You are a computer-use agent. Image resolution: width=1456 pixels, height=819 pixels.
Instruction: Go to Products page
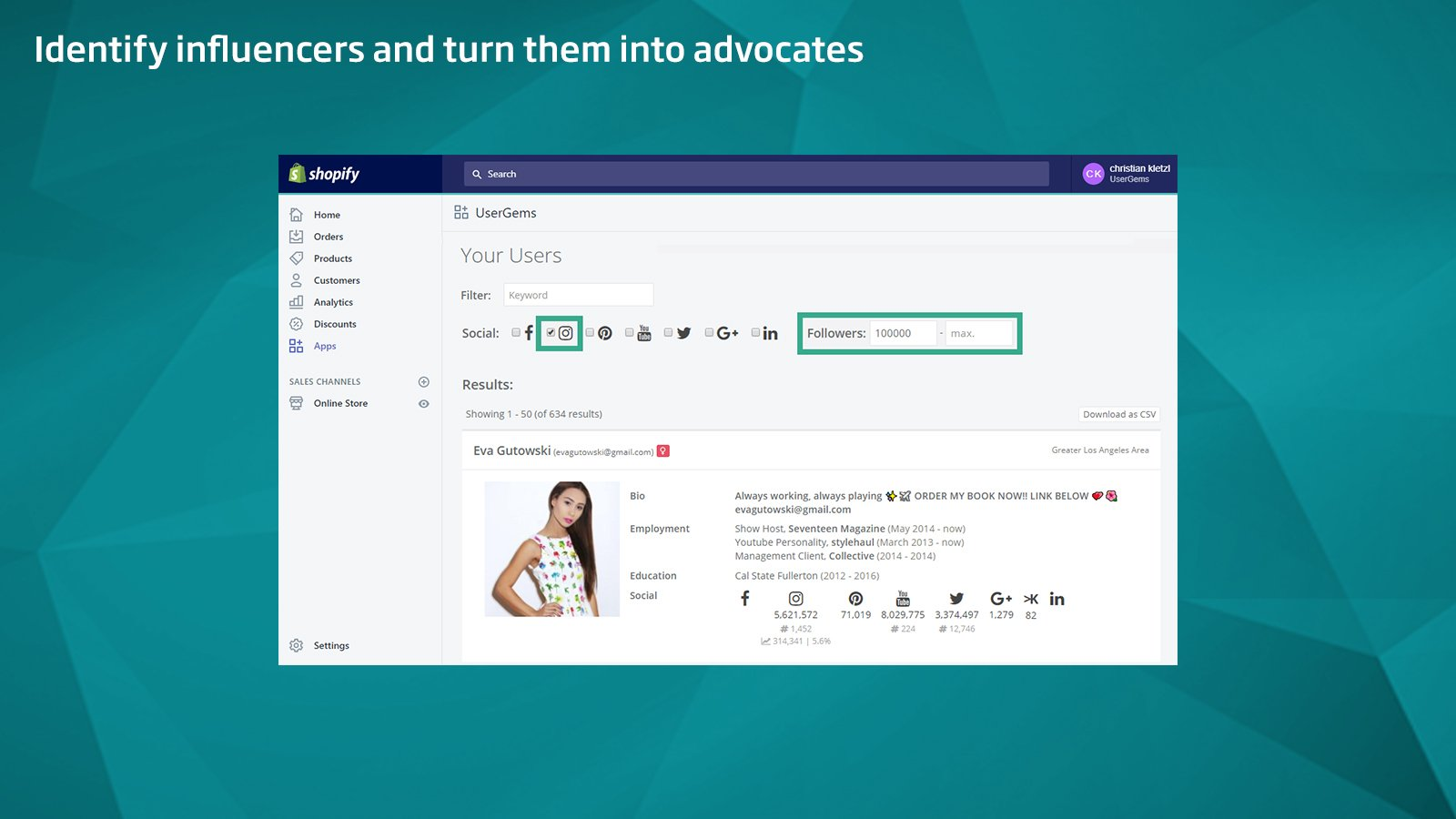coord(333,258)
